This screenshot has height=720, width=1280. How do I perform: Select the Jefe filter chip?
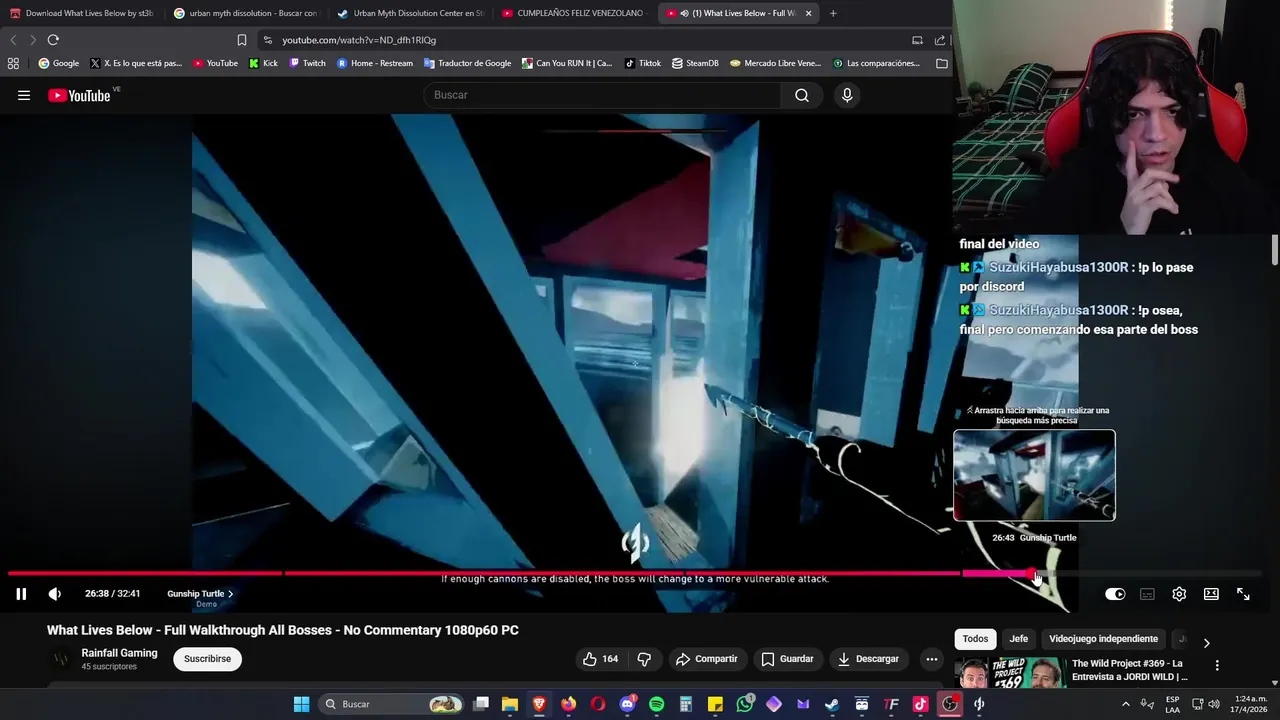(1018, 639)
